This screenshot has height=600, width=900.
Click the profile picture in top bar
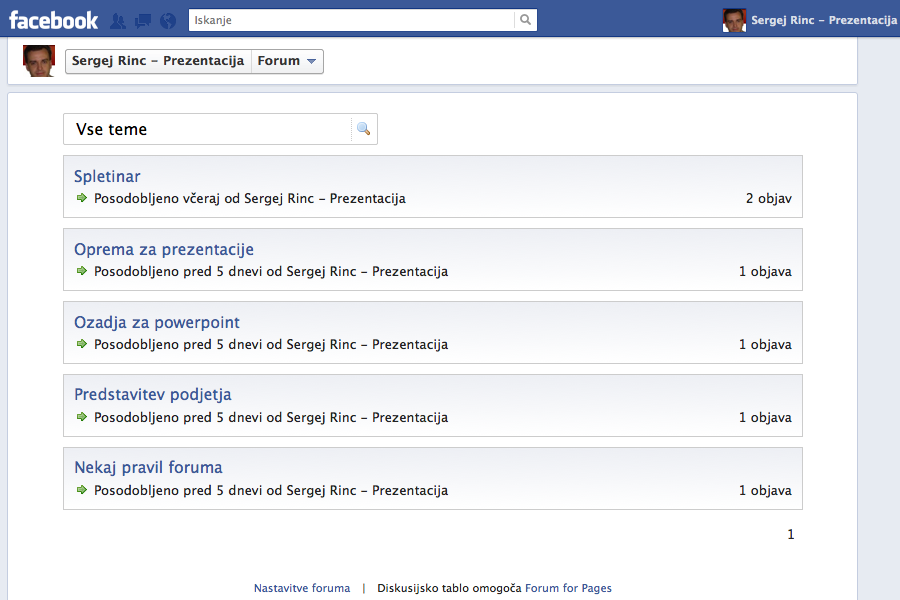pos(734,20)
